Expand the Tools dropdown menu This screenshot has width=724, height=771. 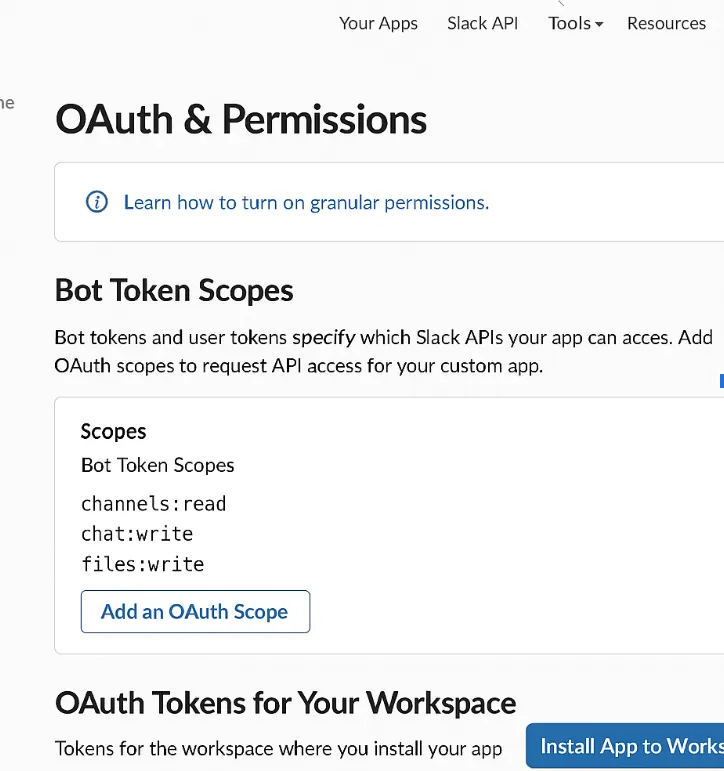pos(575,23)
